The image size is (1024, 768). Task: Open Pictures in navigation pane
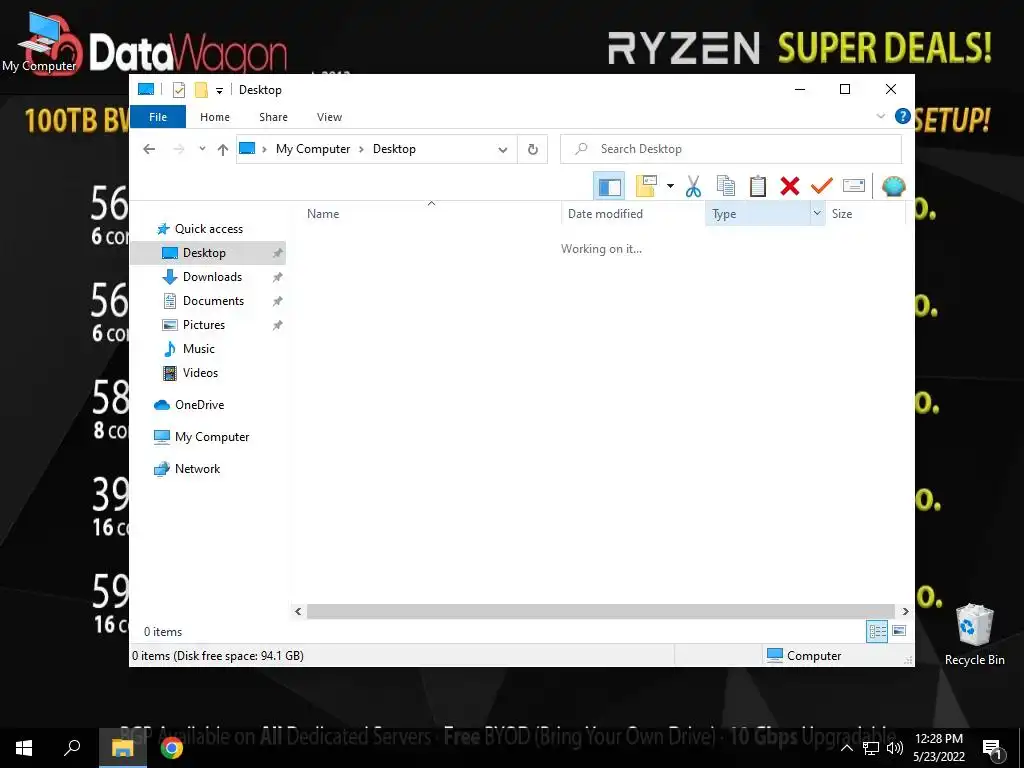203,325
